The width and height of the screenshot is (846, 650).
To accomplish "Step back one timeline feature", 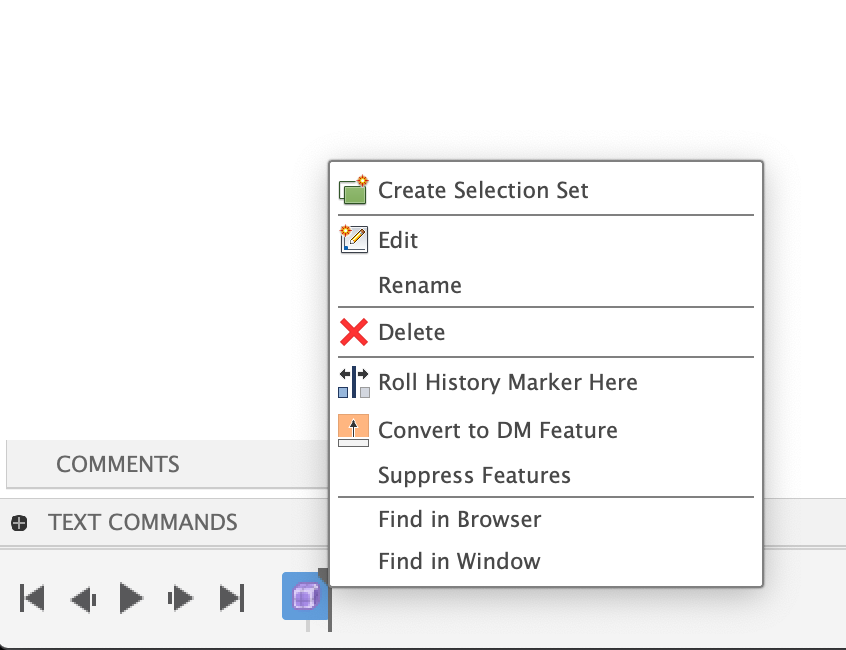I will (x=83, y=599).
